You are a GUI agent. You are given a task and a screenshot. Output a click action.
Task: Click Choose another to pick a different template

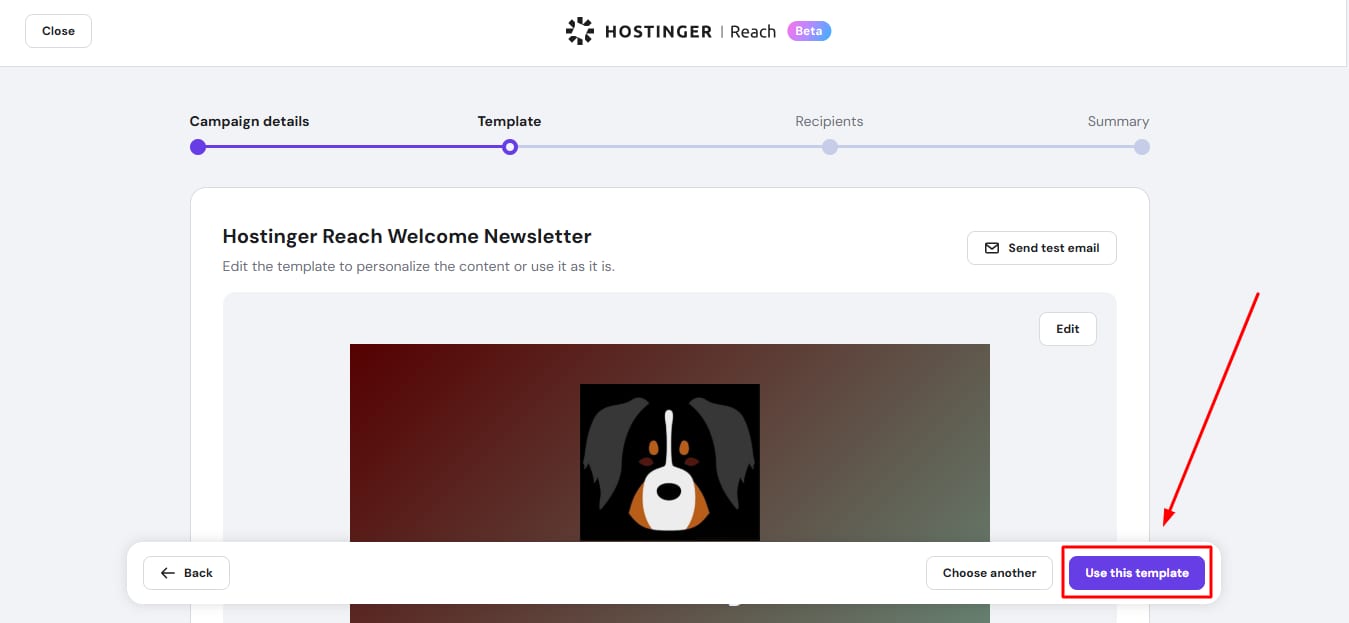point(989,573)
